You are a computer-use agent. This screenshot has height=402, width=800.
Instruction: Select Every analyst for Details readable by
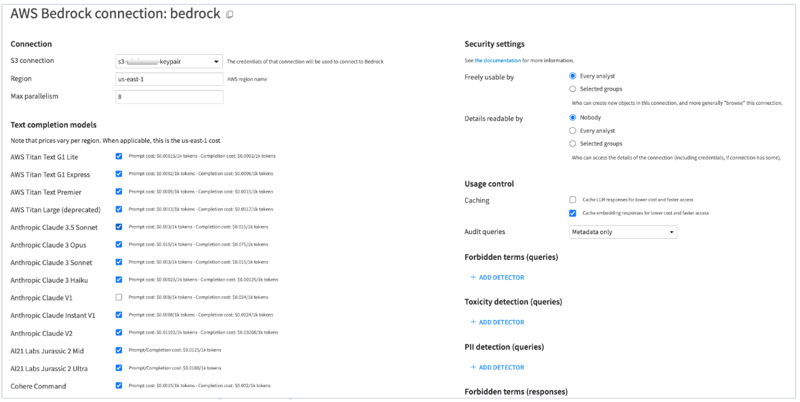coord(572,131)
